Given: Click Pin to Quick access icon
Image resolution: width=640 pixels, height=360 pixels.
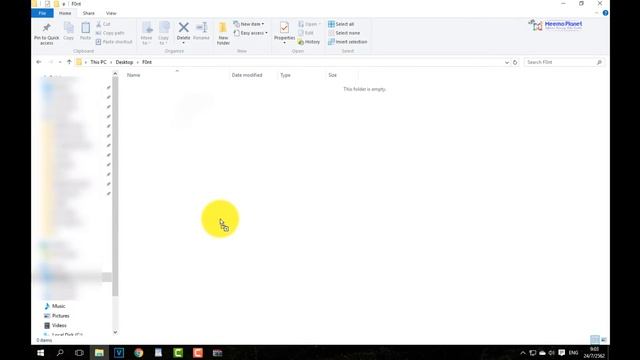Looking at the screenshot, I should click(47, 28).
